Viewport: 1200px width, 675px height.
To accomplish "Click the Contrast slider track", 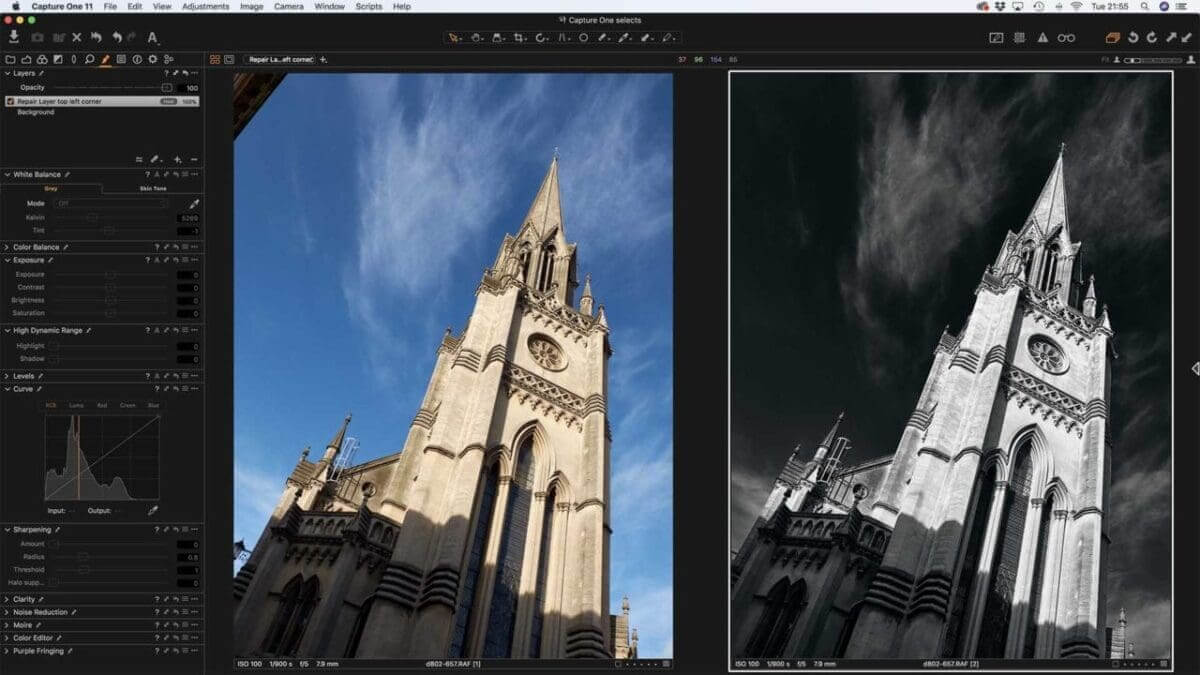I will (110, 287).
